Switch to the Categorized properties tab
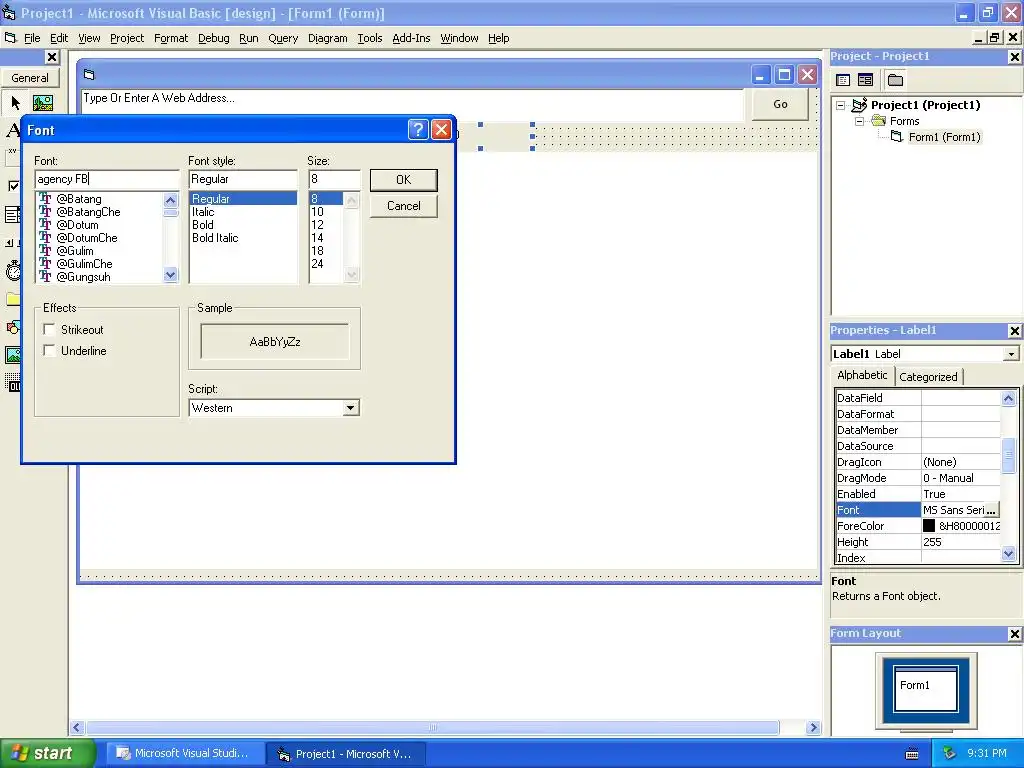Image resolution: width=1024 pixels, height=768 pixels. (928, 377)
